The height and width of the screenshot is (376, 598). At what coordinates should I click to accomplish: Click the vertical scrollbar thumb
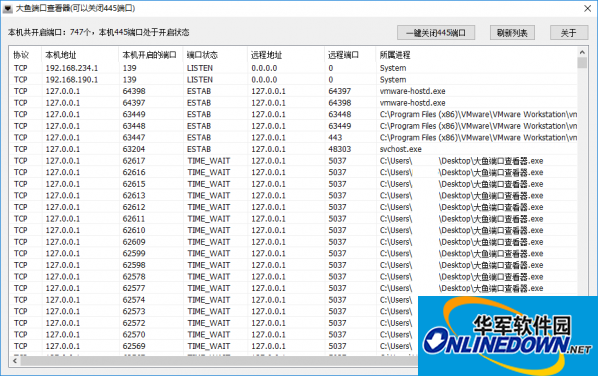[582, 63]
